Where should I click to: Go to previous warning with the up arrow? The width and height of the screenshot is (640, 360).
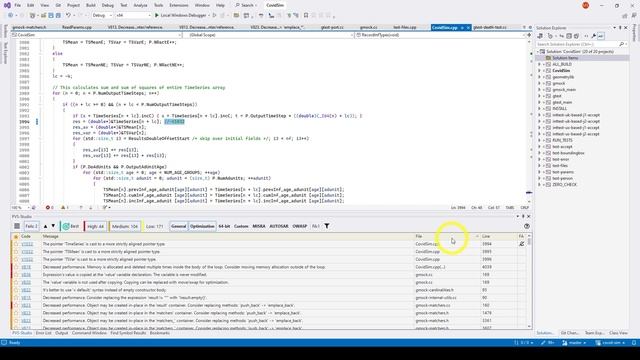(45, 226)
